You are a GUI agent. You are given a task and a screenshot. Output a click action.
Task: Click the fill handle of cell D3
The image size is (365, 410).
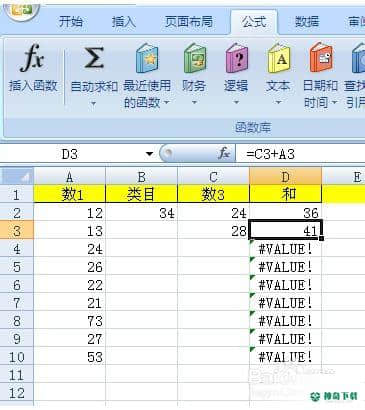pos(321,238)
